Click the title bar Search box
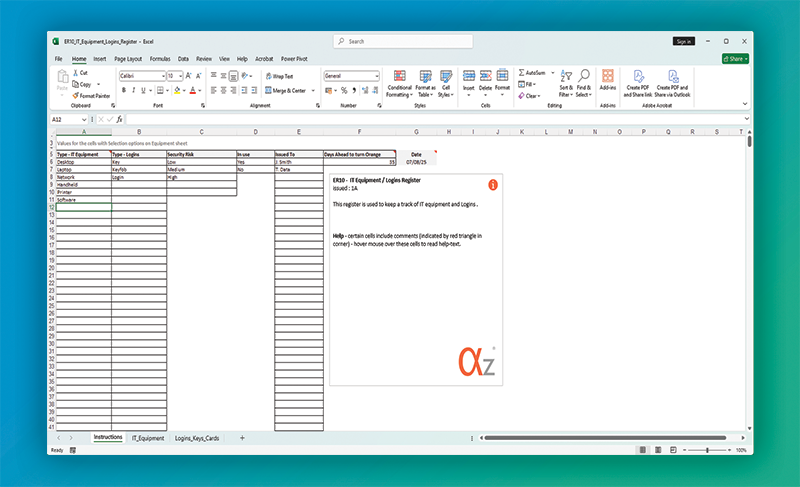This screenshot has width=800, height=487. click(x=400, y=41)
